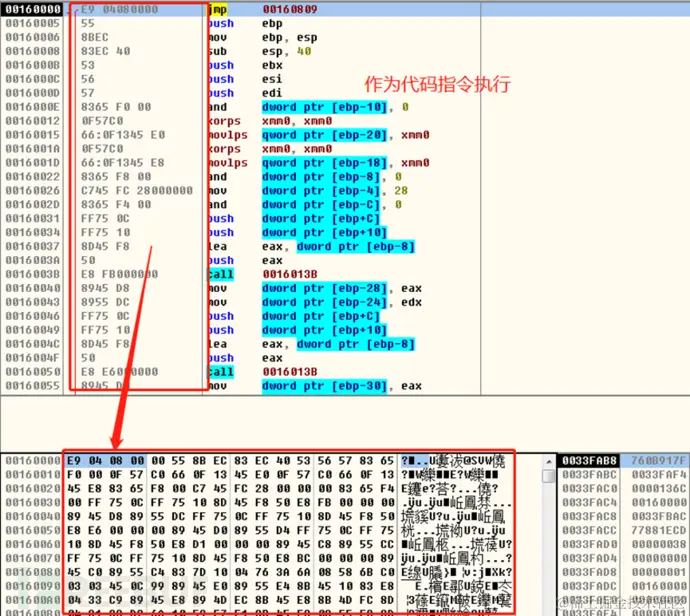Select 'mov dword ptr [ebp-28], eax' instruction
Viewport: 690px width, 616px height.
pyautogui.click(x=315, y=288)
